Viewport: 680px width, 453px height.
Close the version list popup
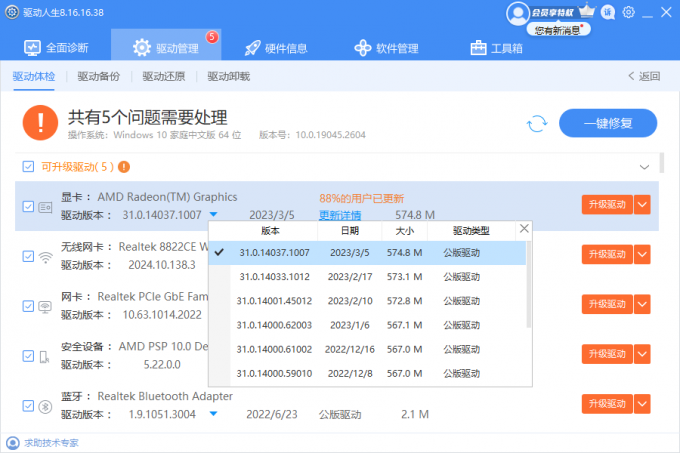point(524,228)
